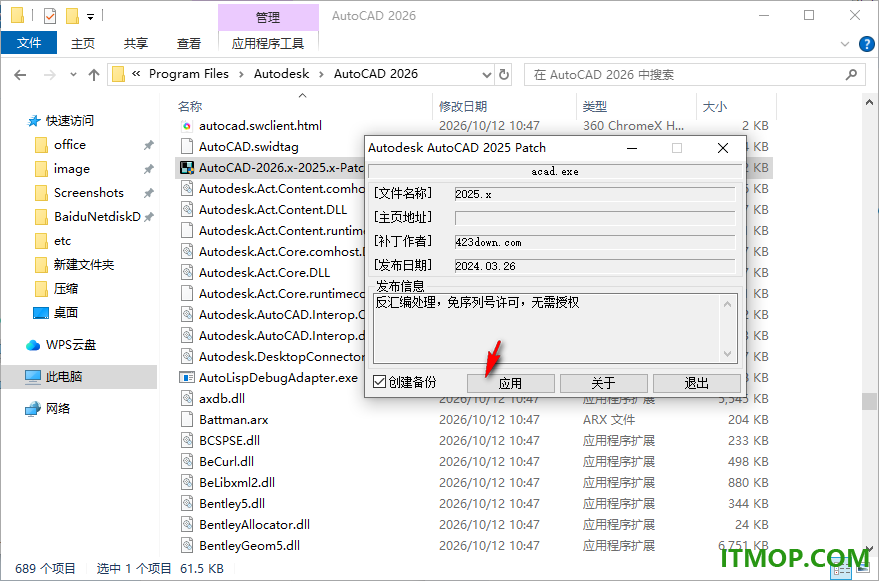This screenshot has height=581, width=879.
Task: Sort by 大小 column header
Action: (715, 107)
